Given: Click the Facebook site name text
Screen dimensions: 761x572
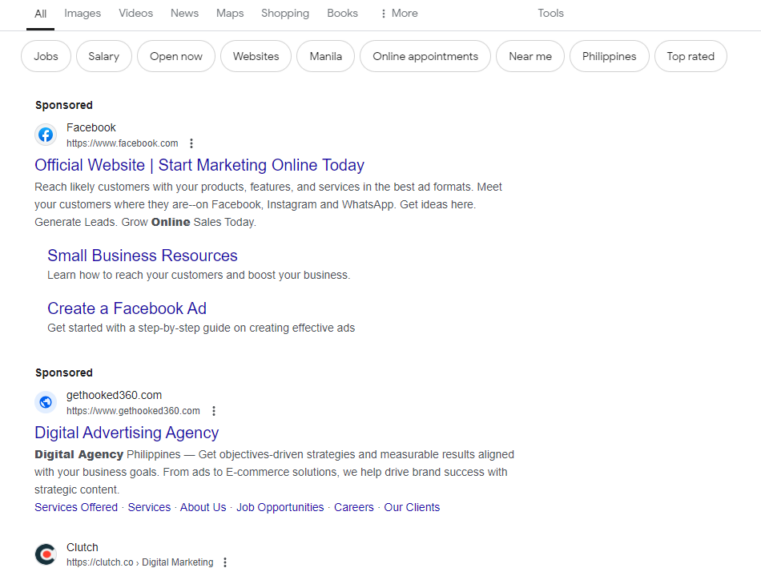Looking at the screenshot, I should point(91,128).
